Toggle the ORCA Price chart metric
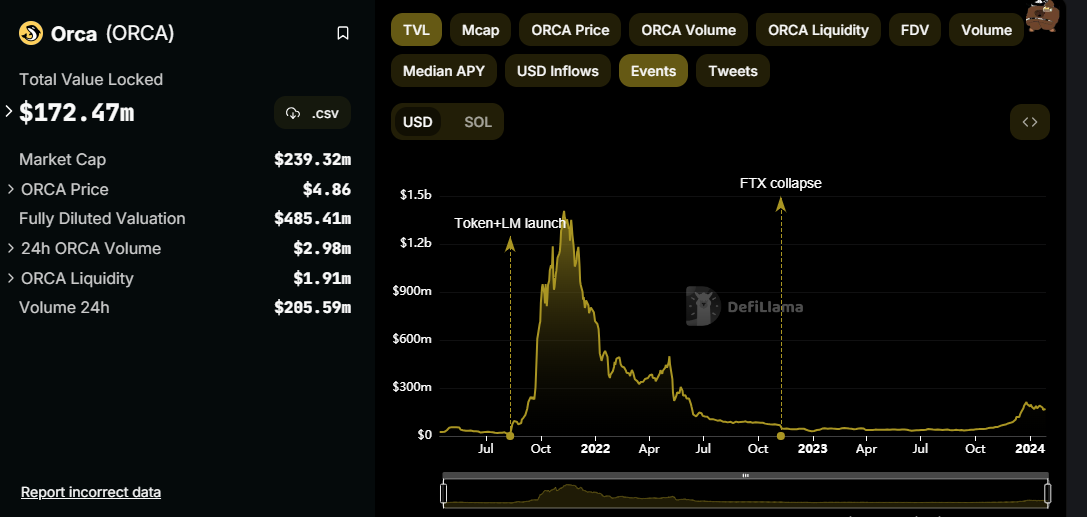1087x517 pixels. (570, 30)
